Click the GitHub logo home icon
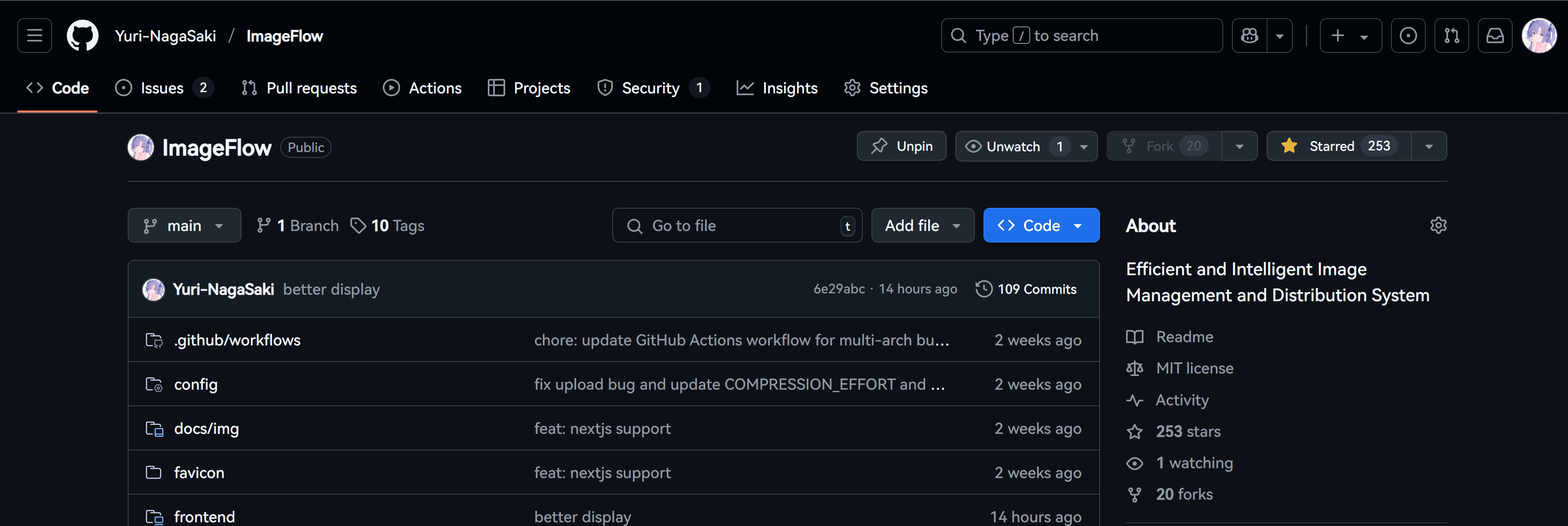Viewport: 1568px width, 526px height. coord(82,36)
